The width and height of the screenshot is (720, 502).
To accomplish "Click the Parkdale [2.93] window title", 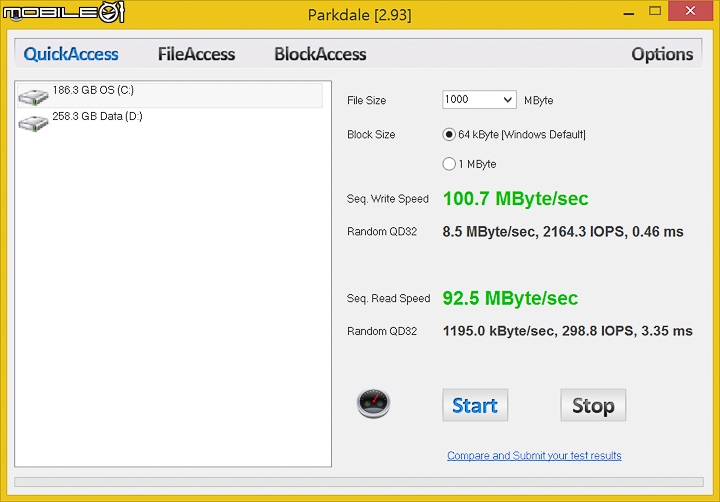I will (x=360, y=15).
